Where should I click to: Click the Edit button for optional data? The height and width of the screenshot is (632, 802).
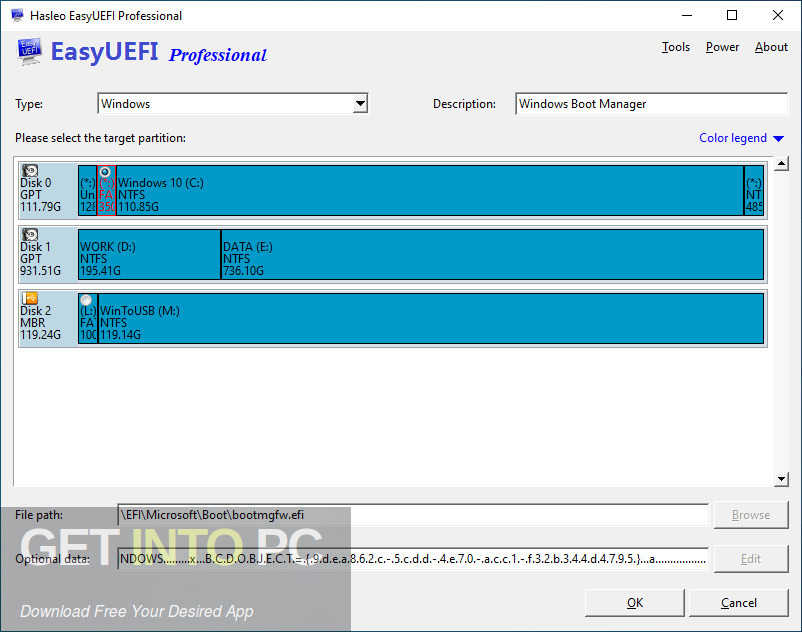tap(751, 559)
